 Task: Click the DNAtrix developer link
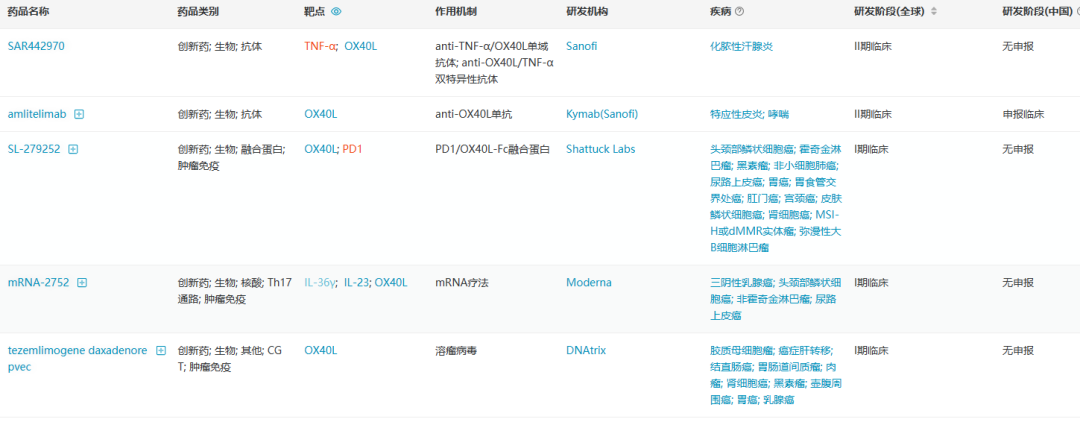(x=586, y=350)
